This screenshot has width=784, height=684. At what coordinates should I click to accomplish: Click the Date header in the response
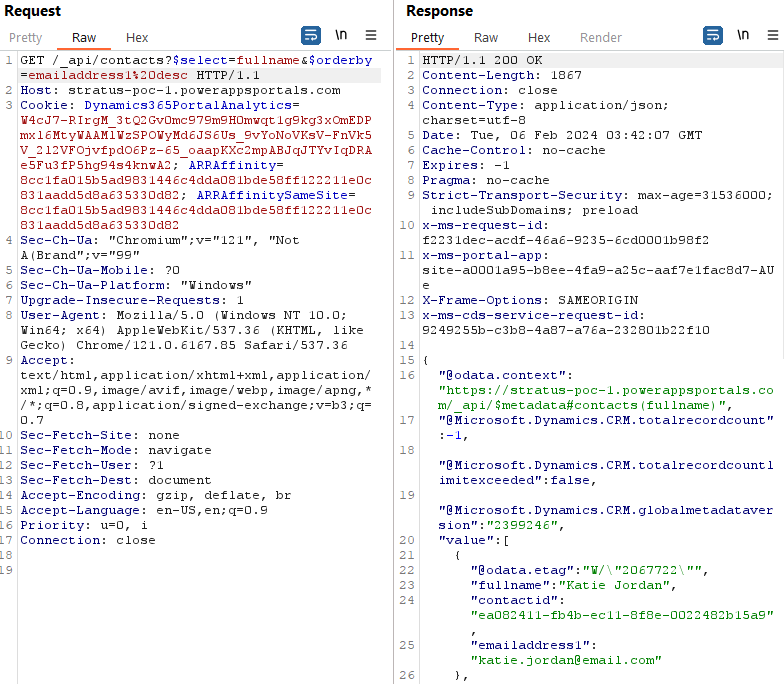(562, 136)
